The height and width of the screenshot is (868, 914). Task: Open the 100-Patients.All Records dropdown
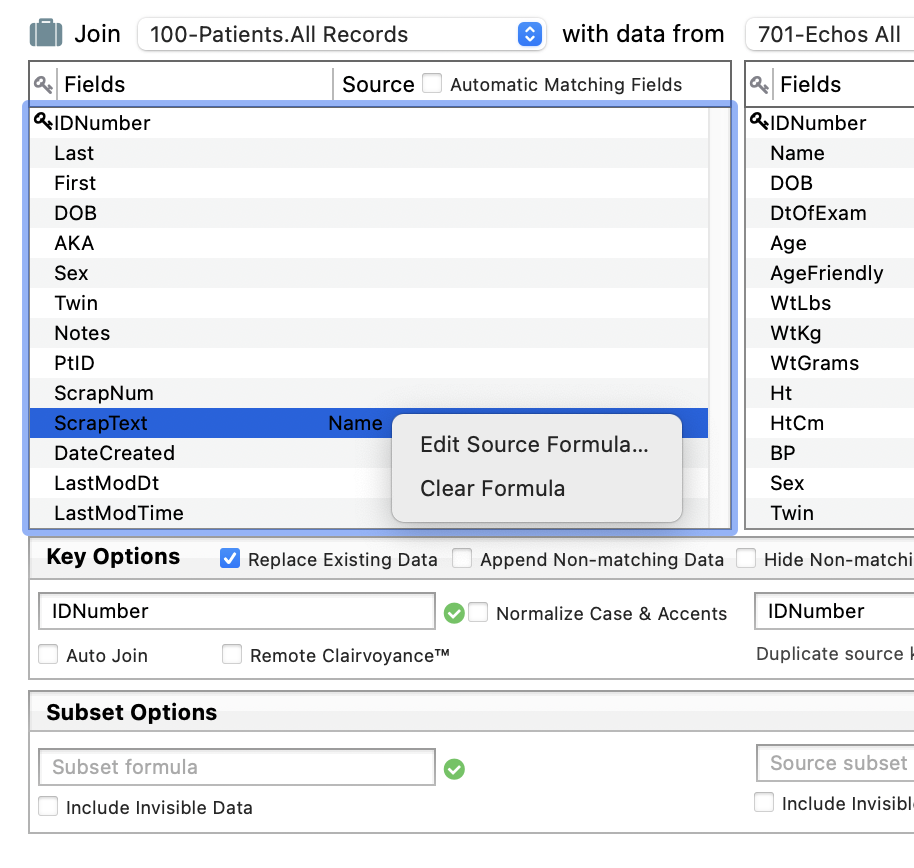pyautogui.click(x=341, y=34)
